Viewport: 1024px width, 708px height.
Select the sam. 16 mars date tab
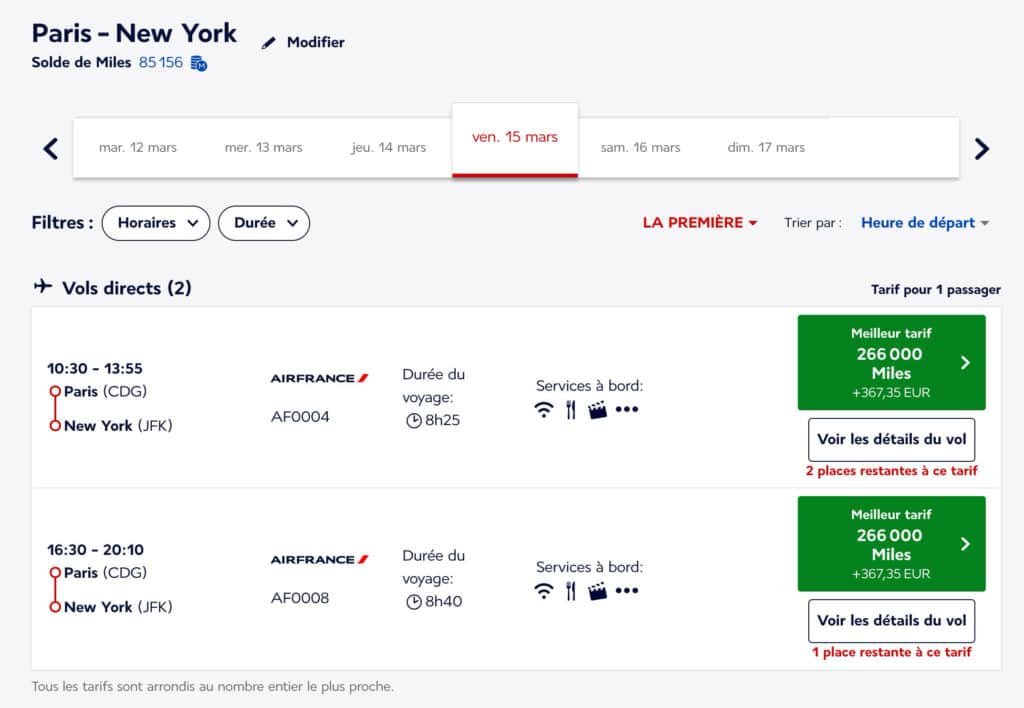pos(640,146)
